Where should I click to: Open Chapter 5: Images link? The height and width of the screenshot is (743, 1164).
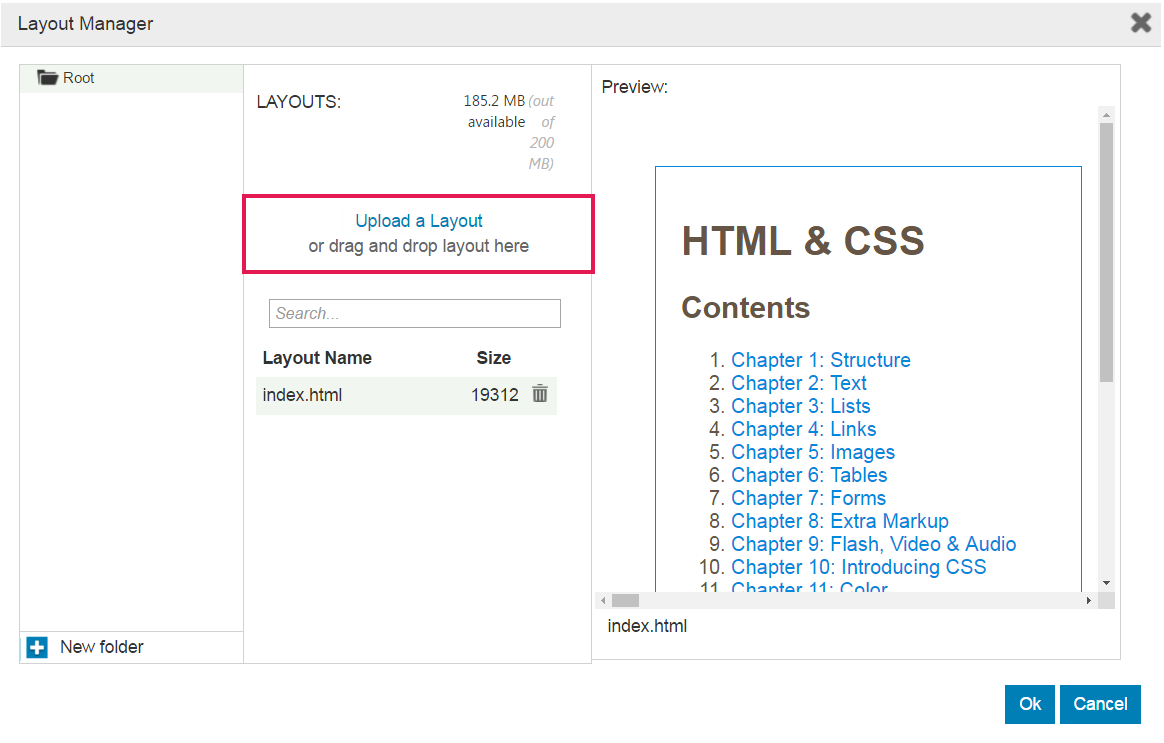813,452
